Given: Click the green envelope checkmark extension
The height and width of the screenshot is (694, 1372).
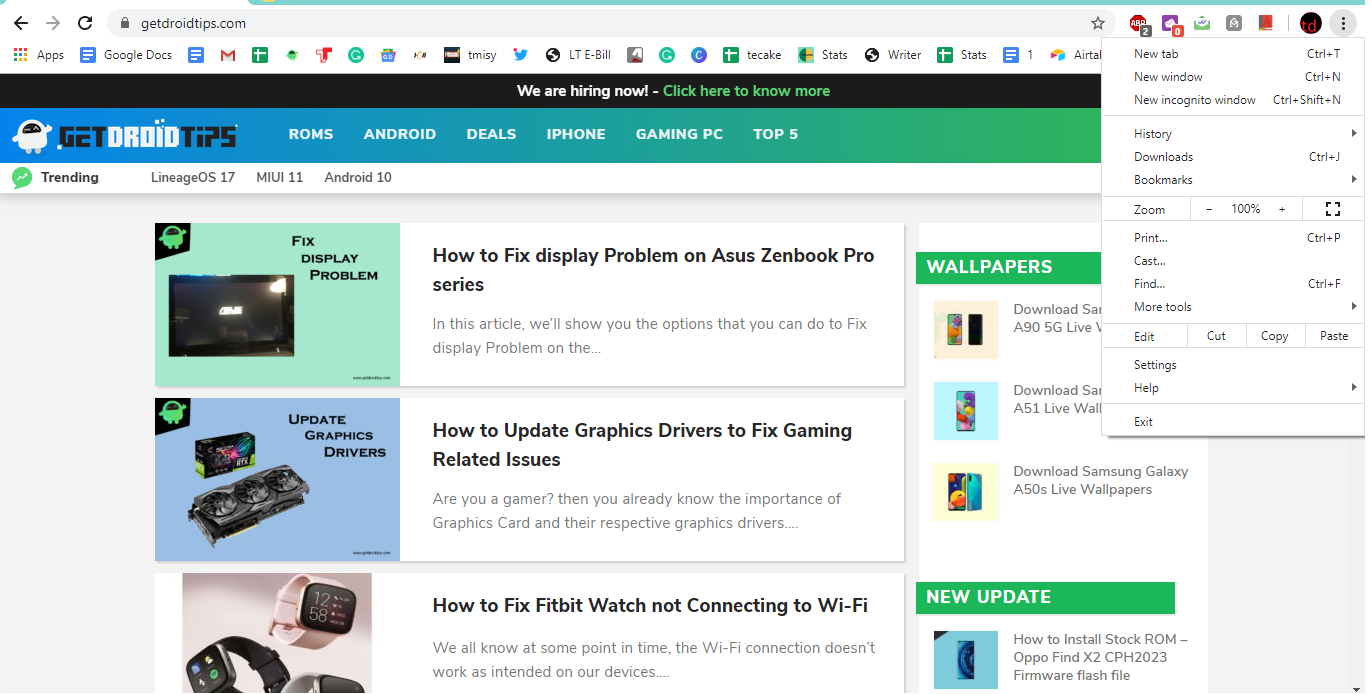Looking at the screenshot, I should [x=1203, y=23].
